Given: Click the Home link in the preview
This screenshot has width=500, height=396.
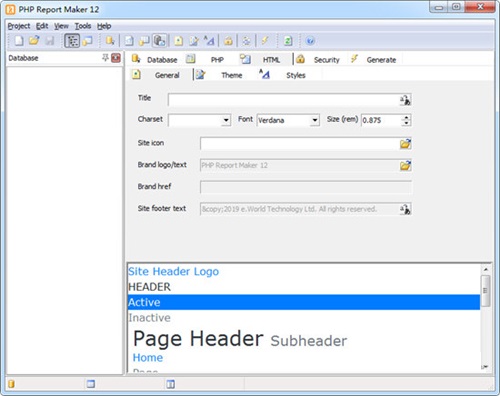Looking at the screenshot, I should point(148,358).
